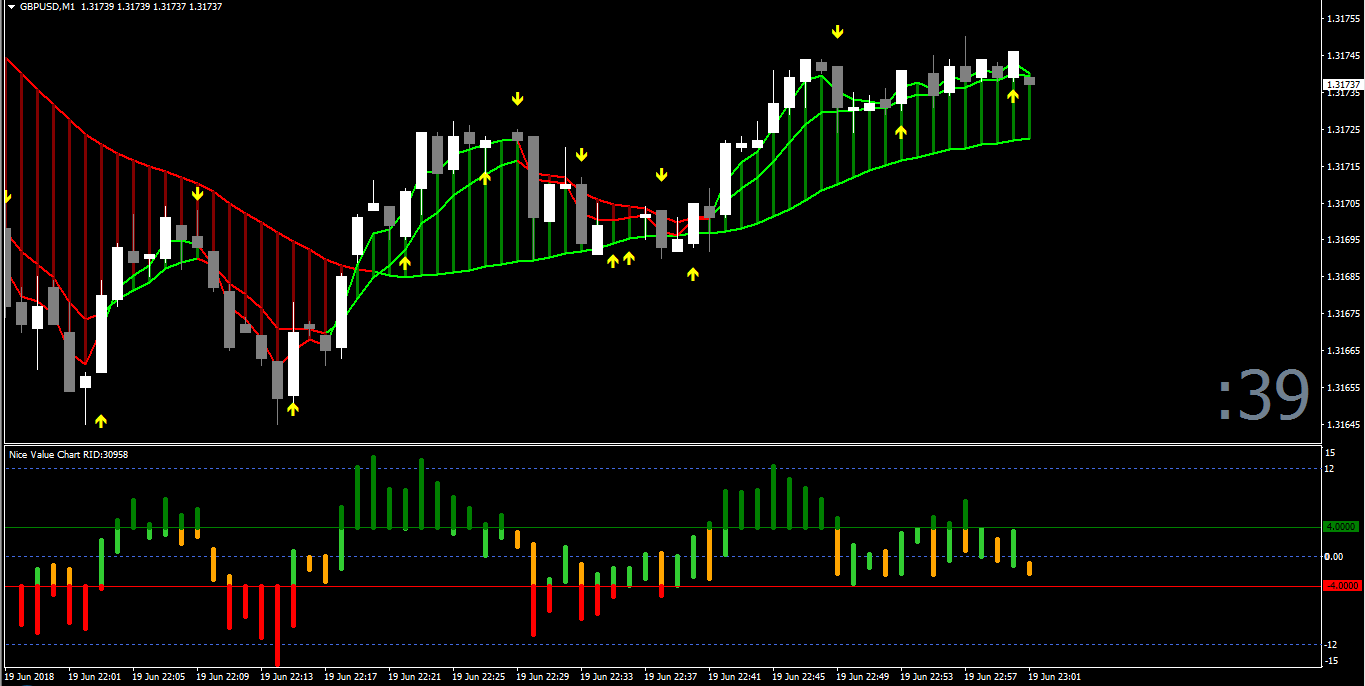
Task: Click the 1.31645 price axis label
Action: pos(1343,425)
